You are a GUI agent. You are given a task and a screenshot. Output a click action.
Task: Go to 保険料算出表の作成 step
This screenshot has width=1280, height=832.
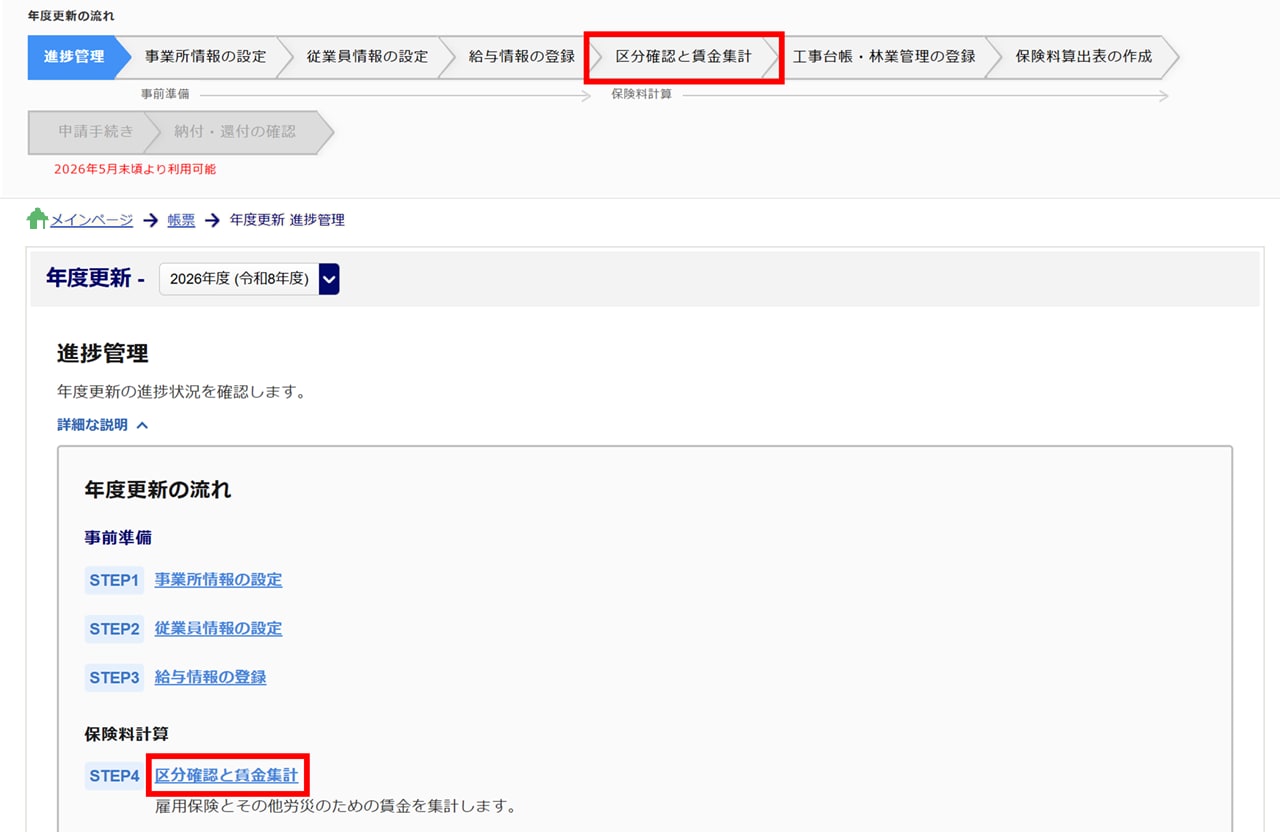click(1083, 57)
